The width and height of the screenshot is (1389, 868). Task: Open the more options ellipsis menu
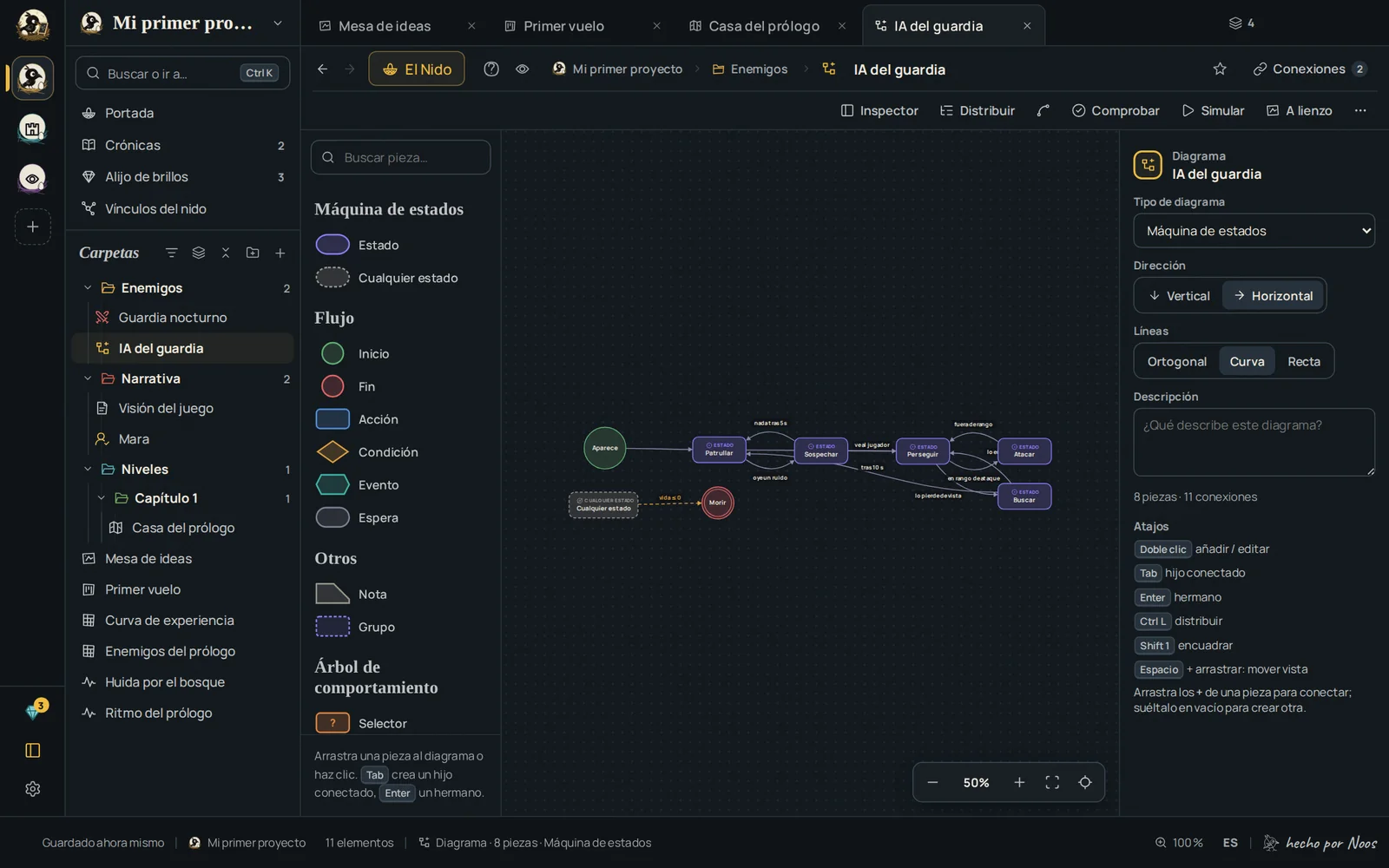pyautogui.click(x=1360, y=110)
